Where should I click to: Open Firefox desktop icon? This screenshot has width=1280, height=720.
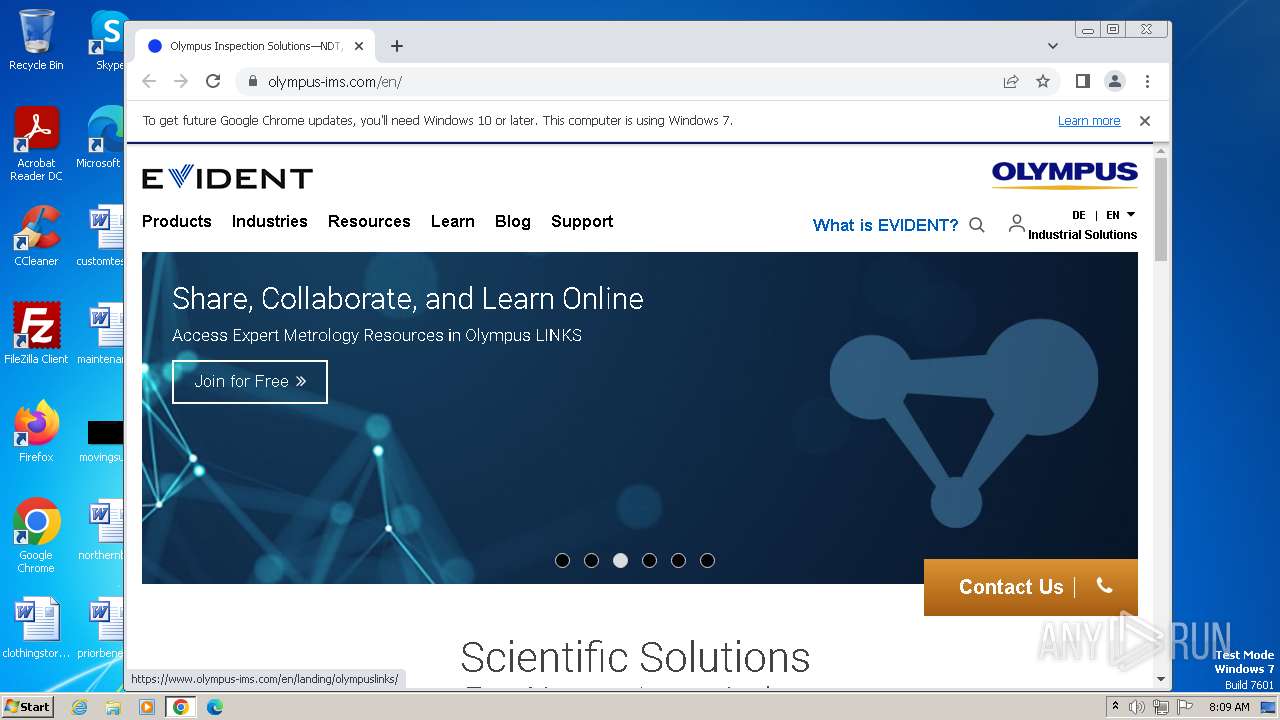(x=36, y=432)
